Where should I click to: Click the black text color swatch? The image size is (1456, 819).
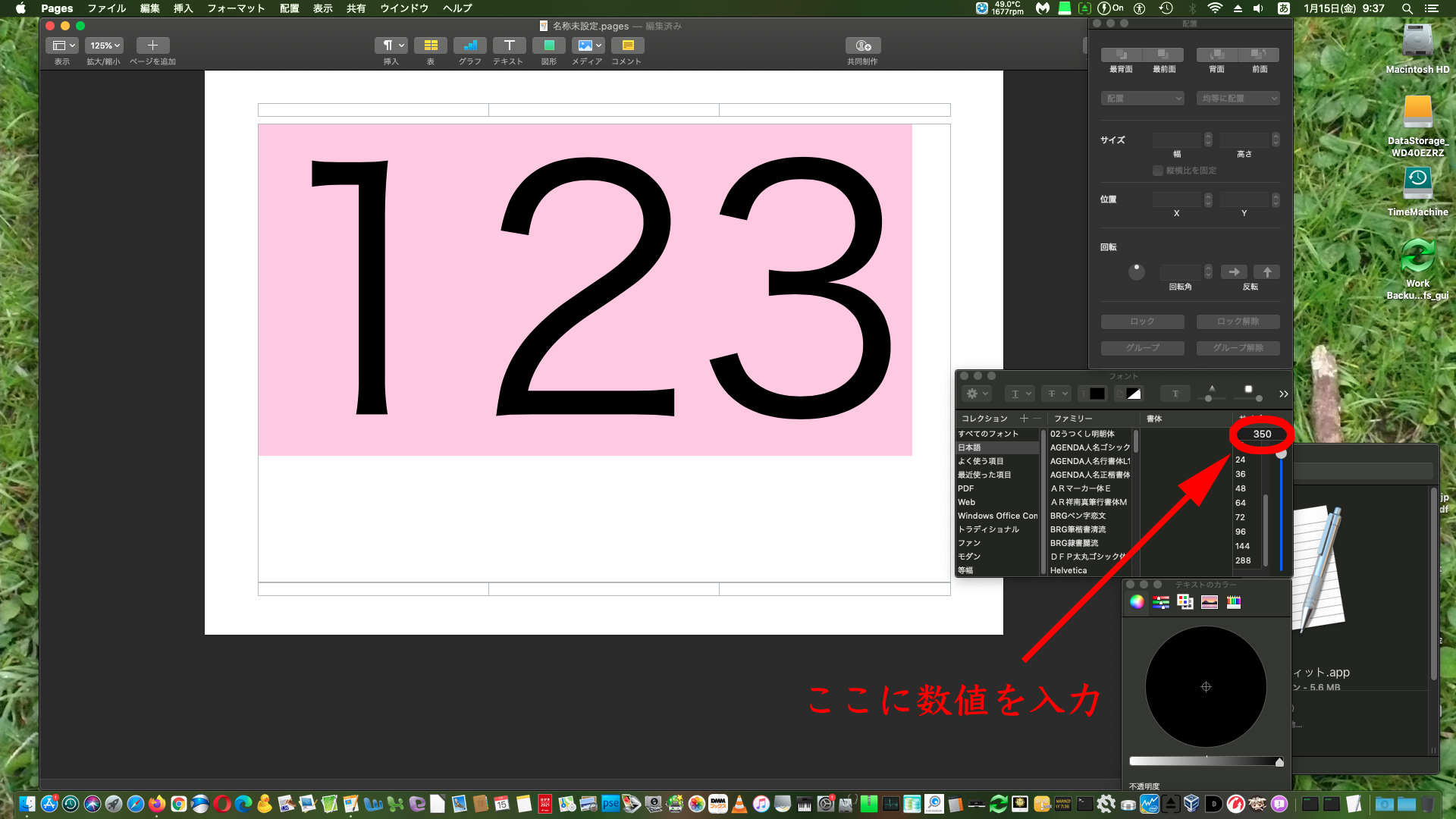point(1097,394)
